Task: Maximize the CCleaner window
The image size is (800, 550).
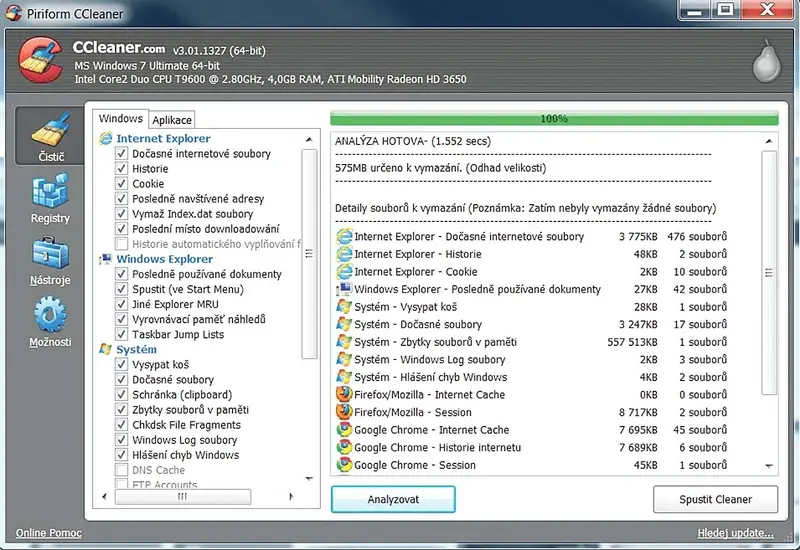Action: coord(725,9)
